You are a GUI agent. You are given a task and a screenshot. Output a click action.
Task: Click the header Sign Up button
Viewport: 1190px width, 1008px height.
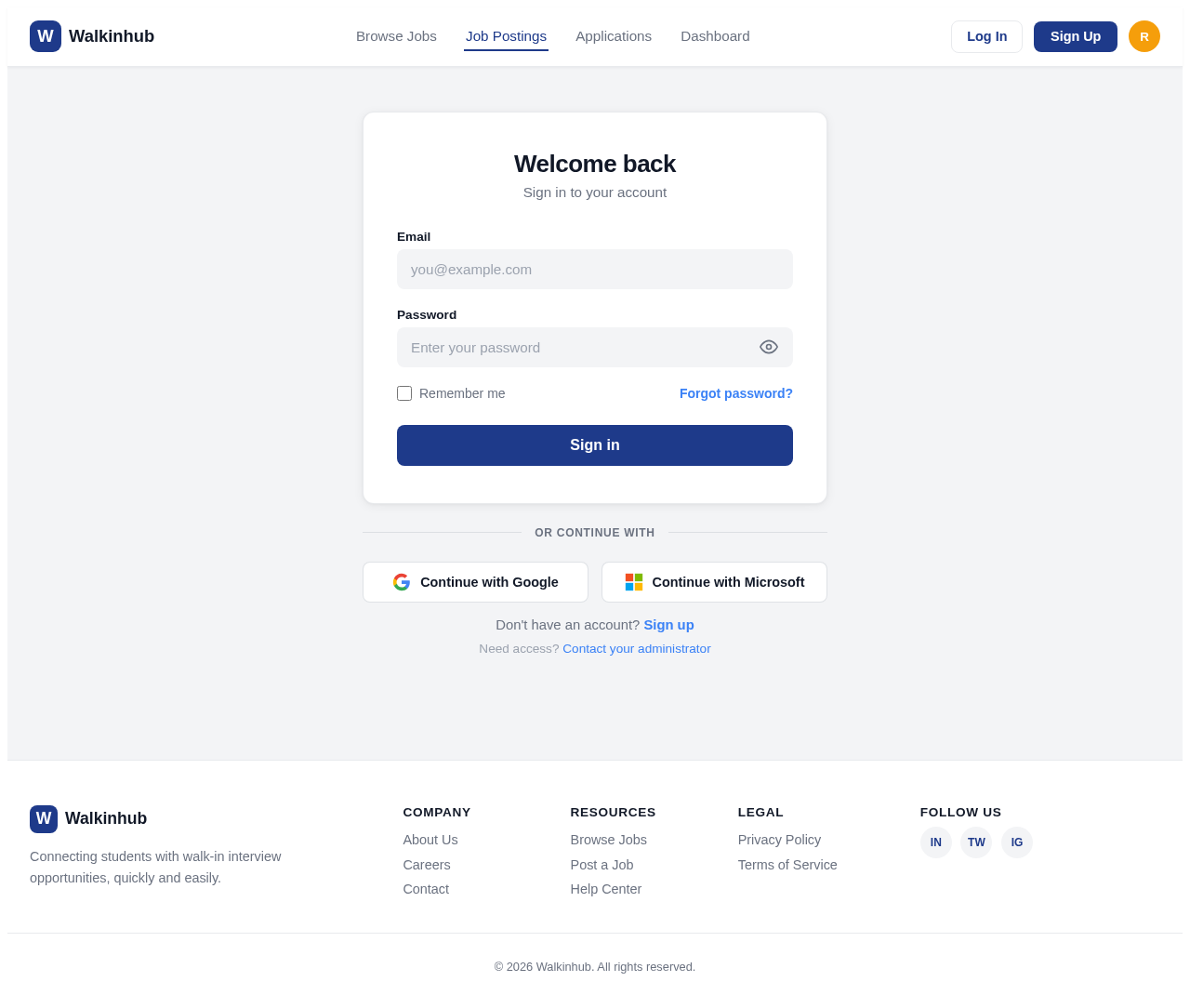1076,36
